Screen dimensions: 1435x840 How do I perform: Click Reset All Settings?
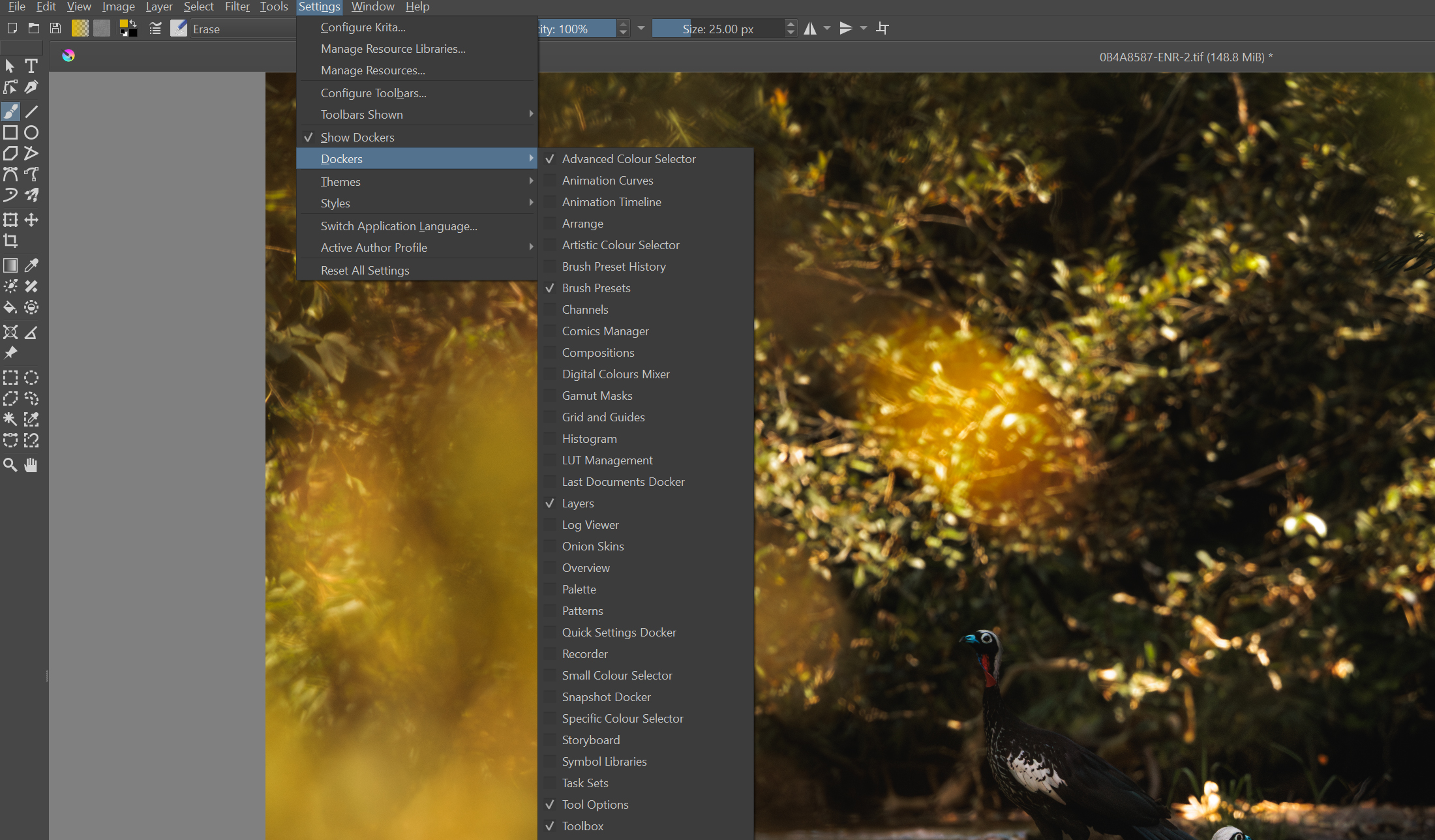point(365,269)
